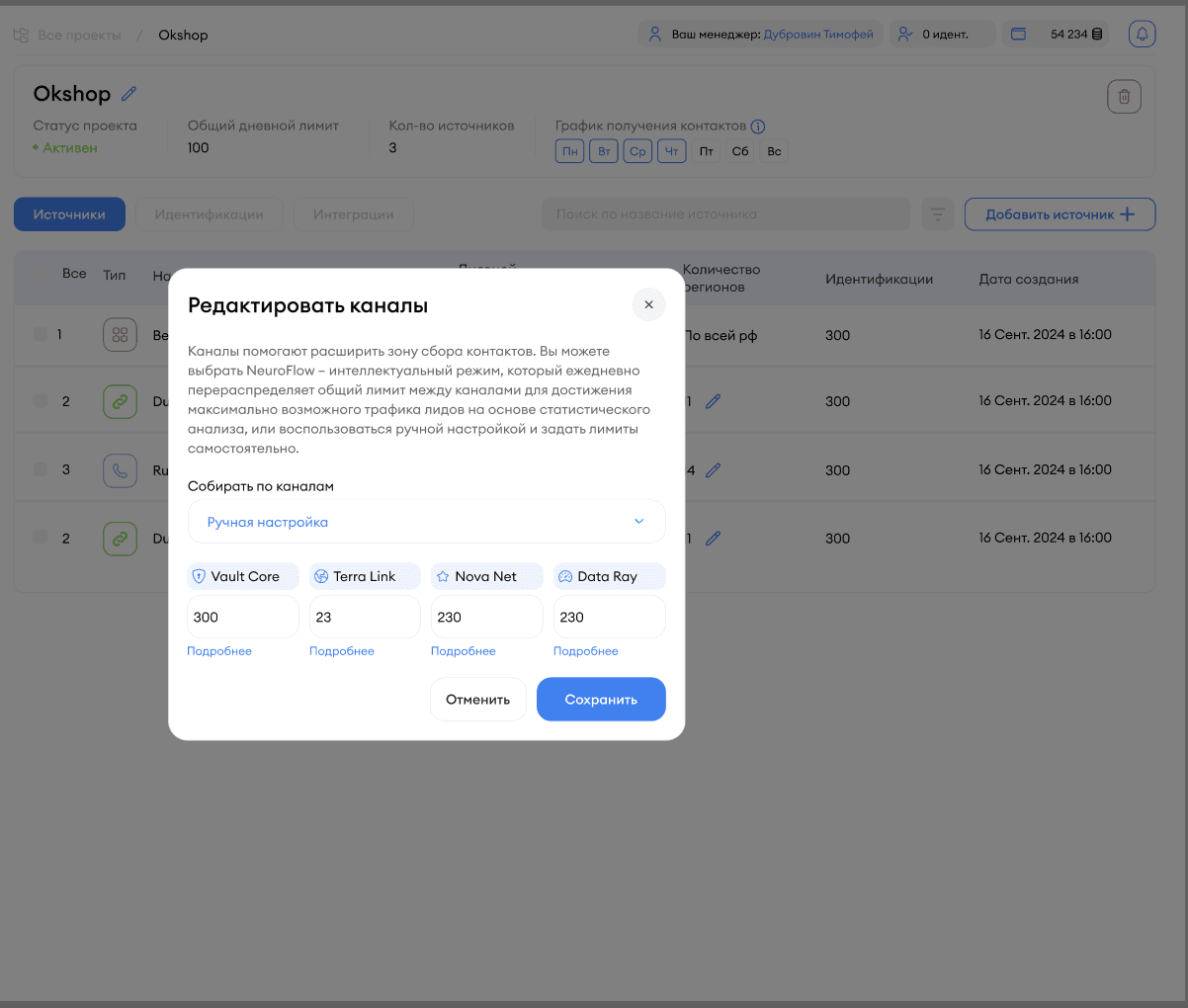1188x1008 pixels.
Task: Open the source filter icon
Action: tap(937, 214)
